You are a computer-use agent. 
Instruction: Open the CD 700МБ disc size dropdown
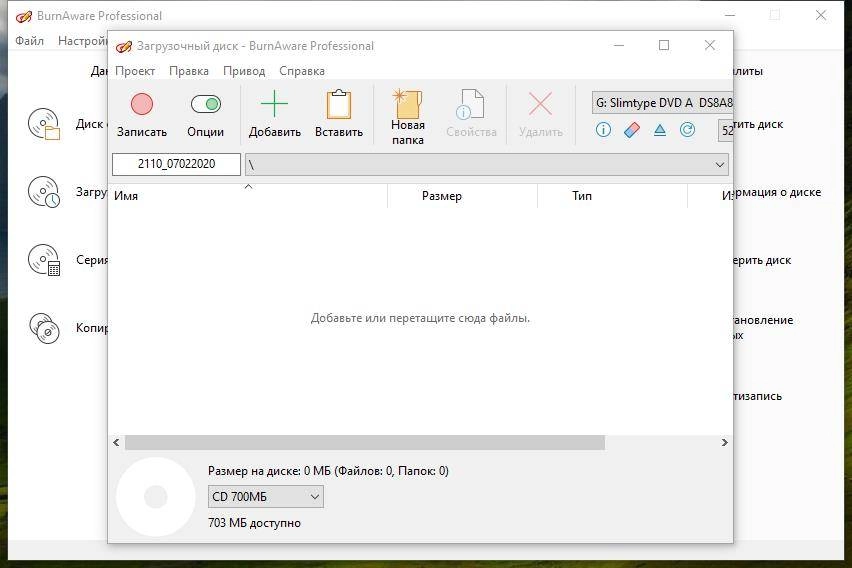point(266,497)
